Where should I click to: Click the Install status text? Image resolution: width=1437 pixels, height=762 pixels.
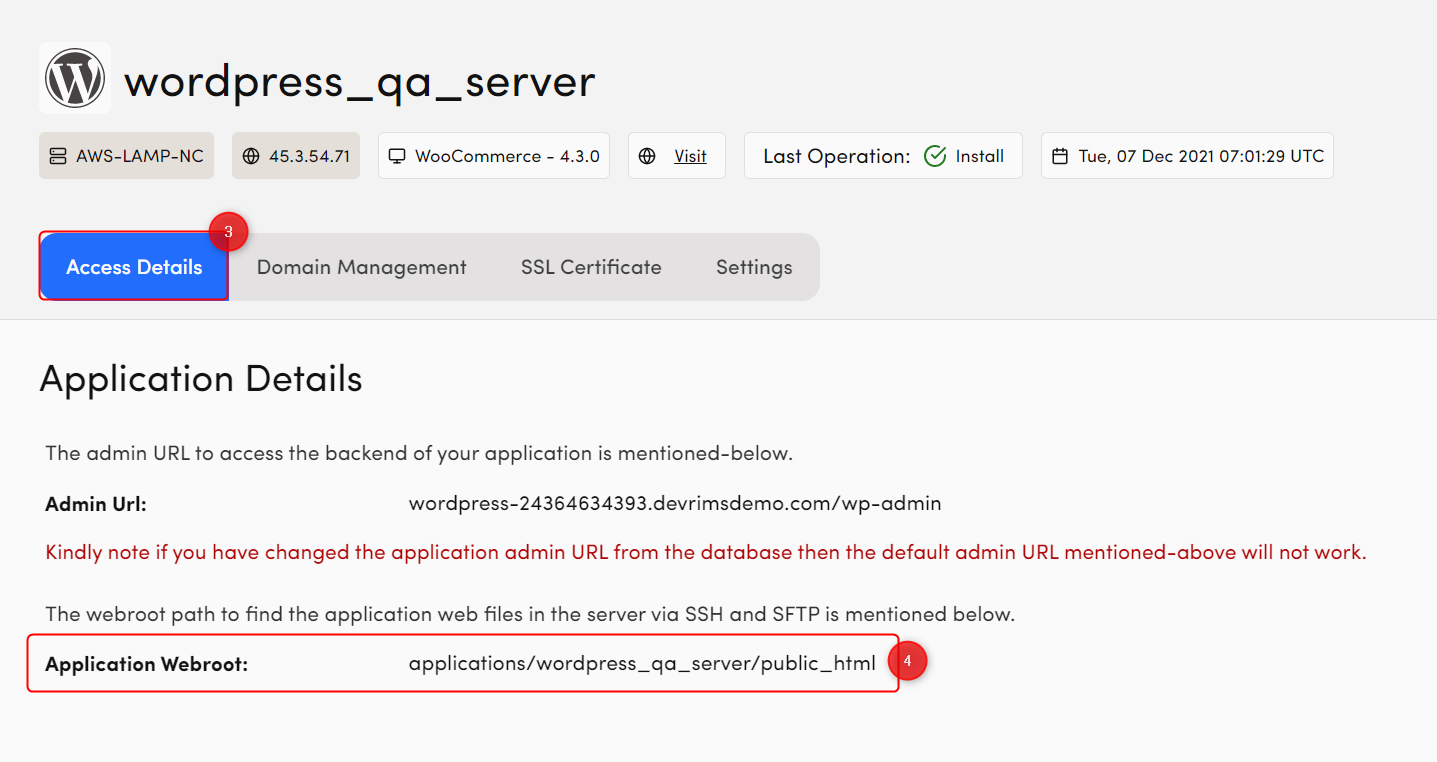tap(980, 156)
